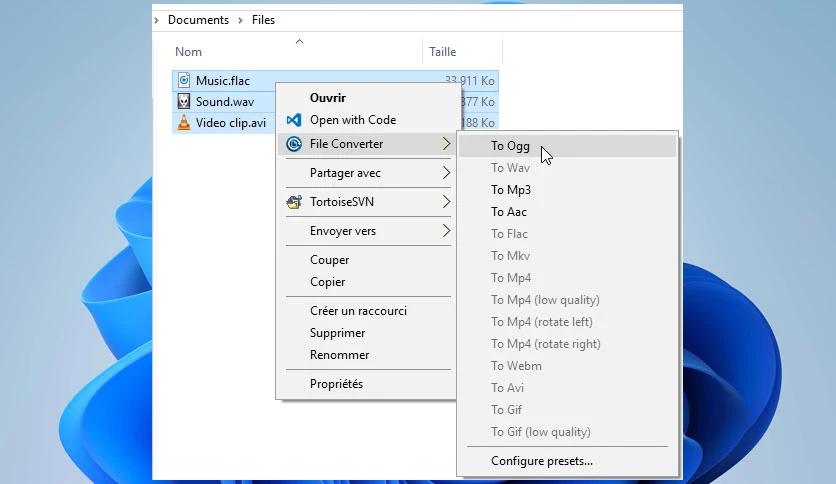
Task: Select the Video clip.avi file name
Action: (231, 123)
